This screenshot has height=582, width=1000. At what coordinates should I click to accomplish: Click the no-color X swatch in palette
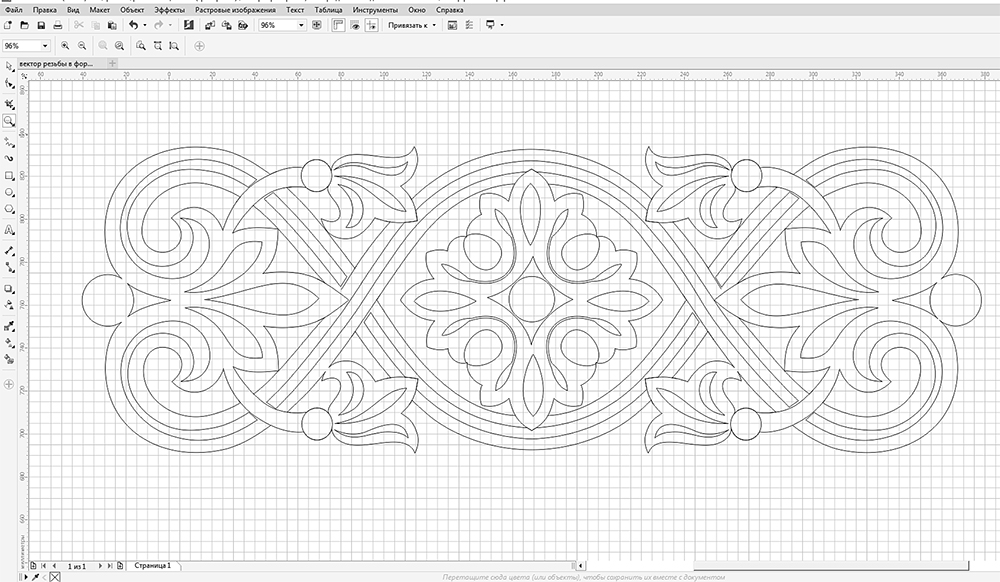[55, 577]
